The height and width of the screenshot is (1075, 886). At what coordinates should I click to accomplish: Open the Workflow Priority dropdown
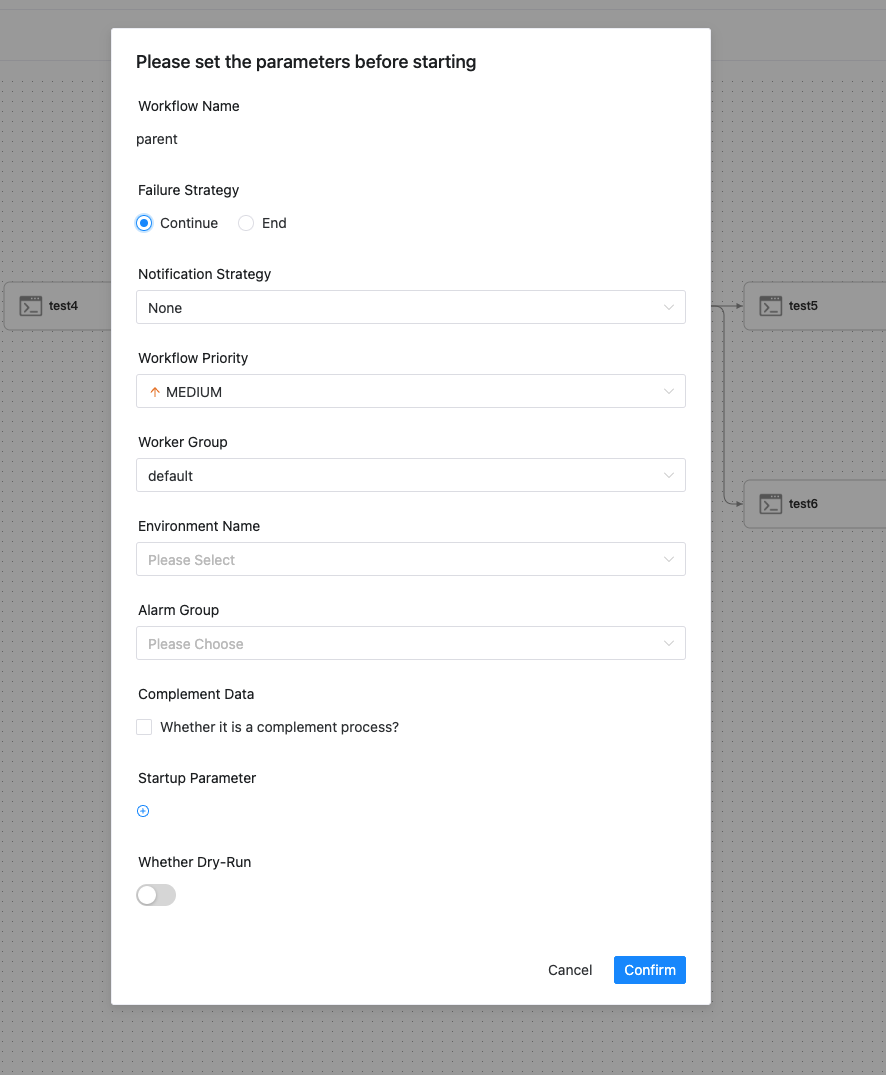[x=410, y=391]
